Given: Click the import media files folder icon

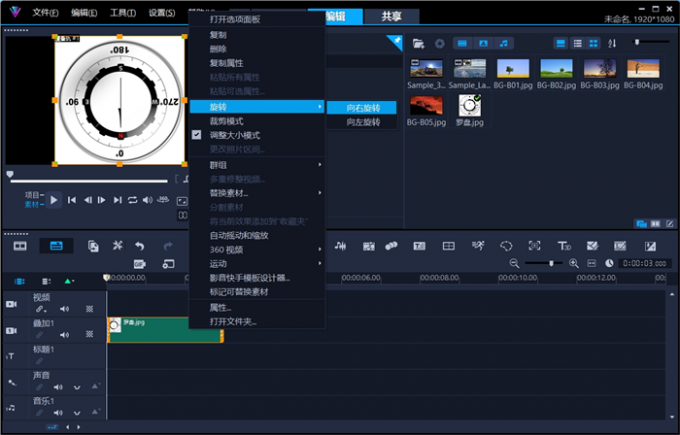Looking at the screenshot, I should click(418, 43).
